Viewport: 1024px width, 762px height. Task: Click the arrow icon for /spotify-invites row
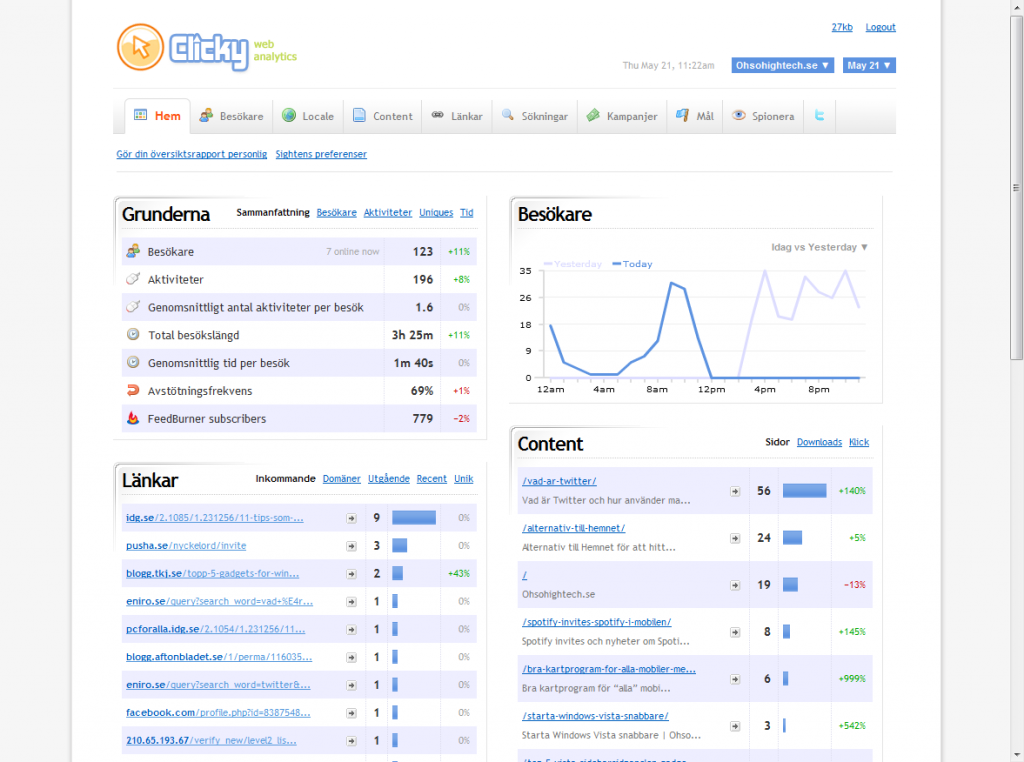(x=735, y=632)
